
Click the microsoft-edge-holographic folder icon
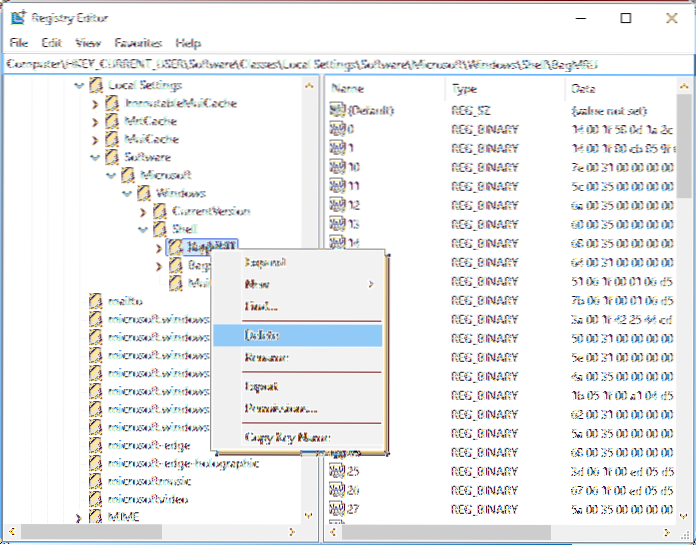[x=96, y=463]
